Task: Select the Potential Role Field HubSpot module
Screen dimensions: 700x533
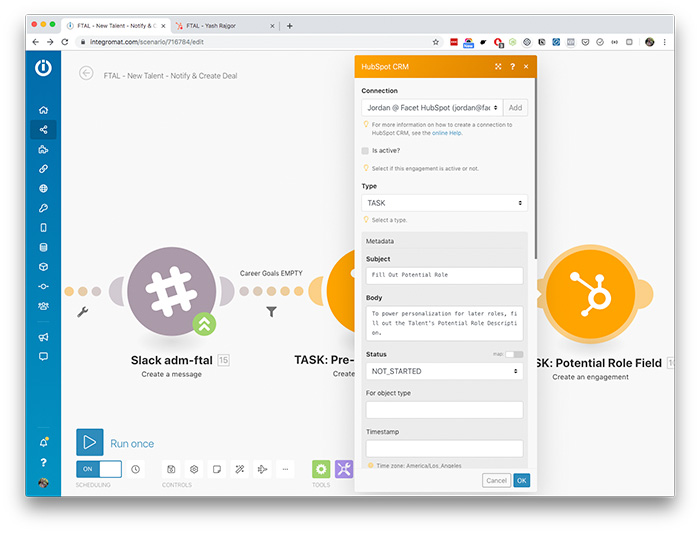Action: pos(591,294)
